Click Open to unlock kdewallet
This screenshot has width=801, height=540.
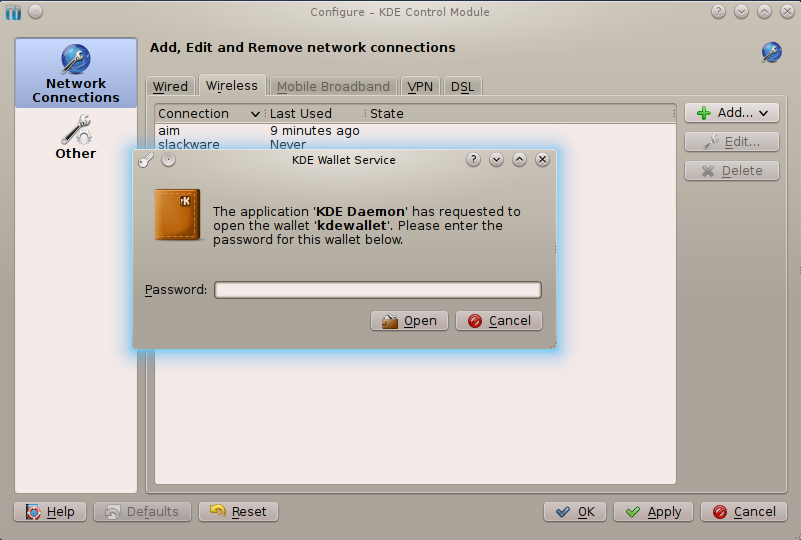click(409, 321)
